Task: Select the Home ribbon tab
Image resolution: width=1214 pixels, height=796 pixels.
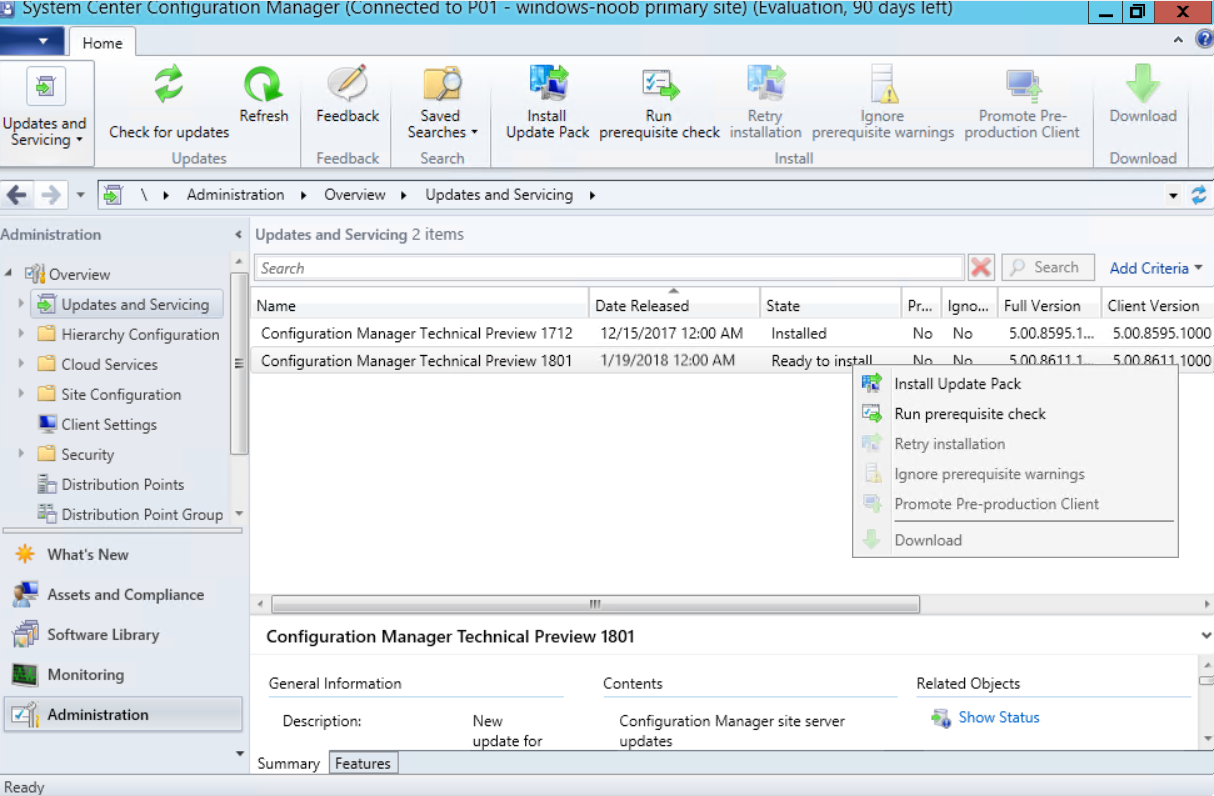Action: (x=102, y=43)
